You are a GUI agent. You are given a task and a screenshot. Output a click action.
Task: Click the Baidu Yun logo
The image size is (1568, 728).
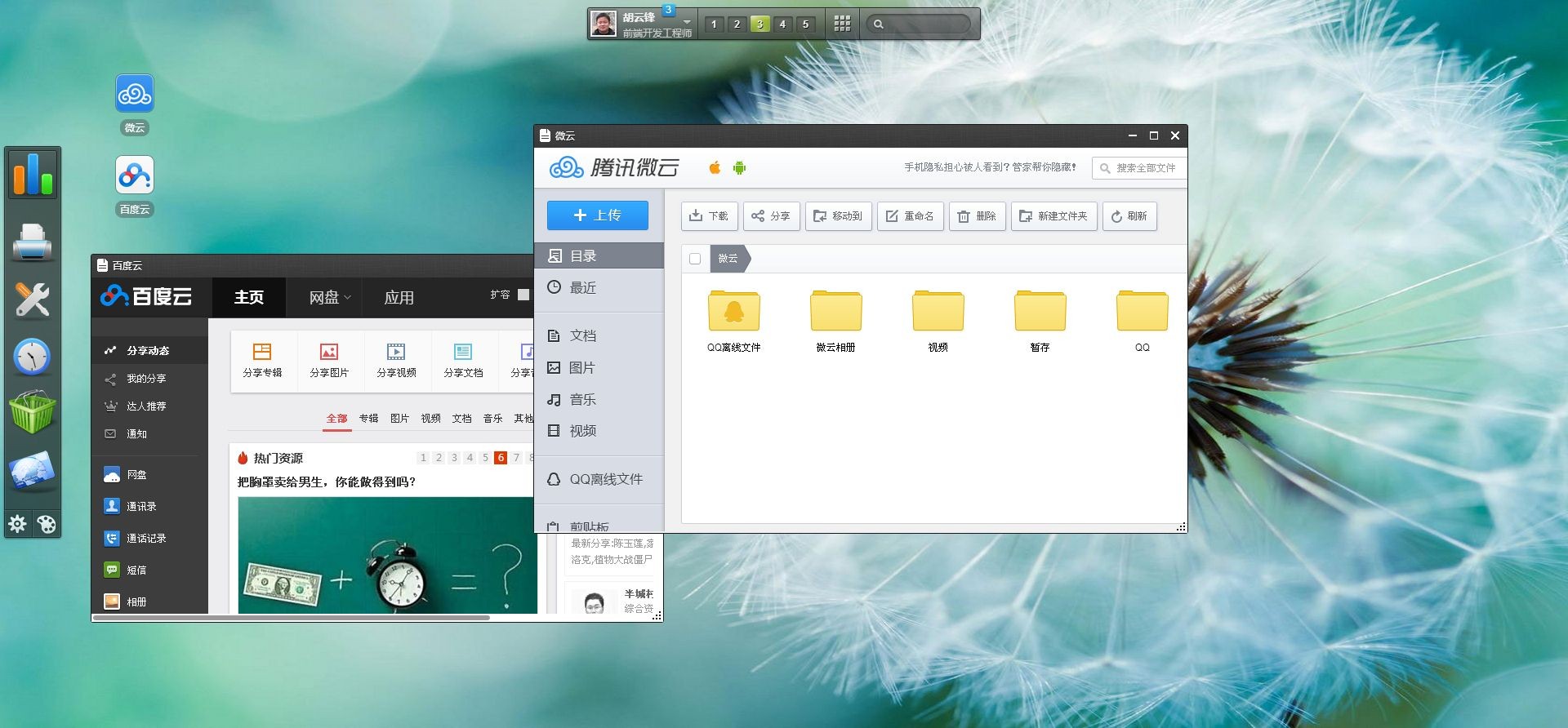(146, 296)
